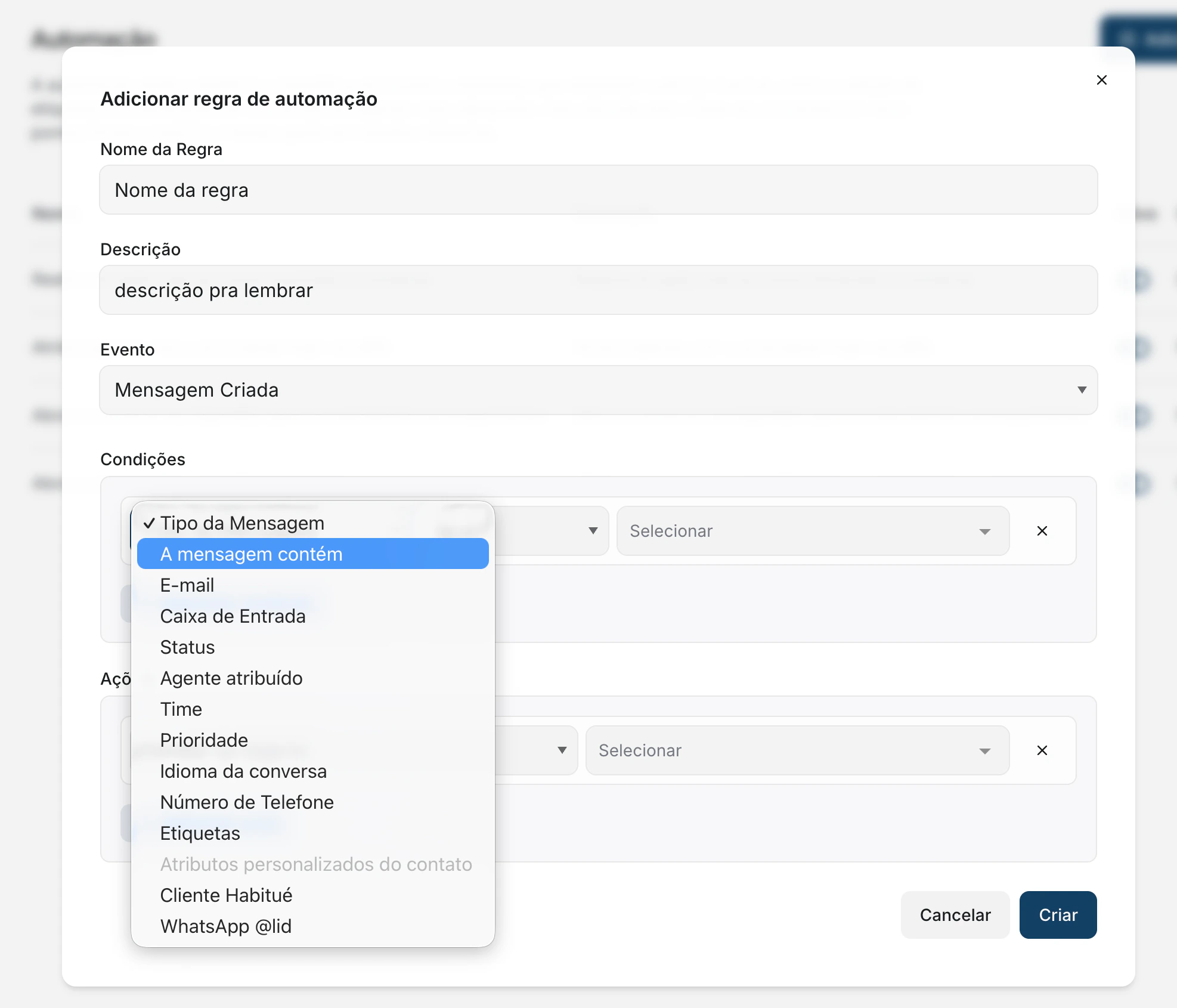Open the action value 'Selecionar' dropdown
The width and height of the screenshot is (1177, 1008).
click(x=797, y=750)
